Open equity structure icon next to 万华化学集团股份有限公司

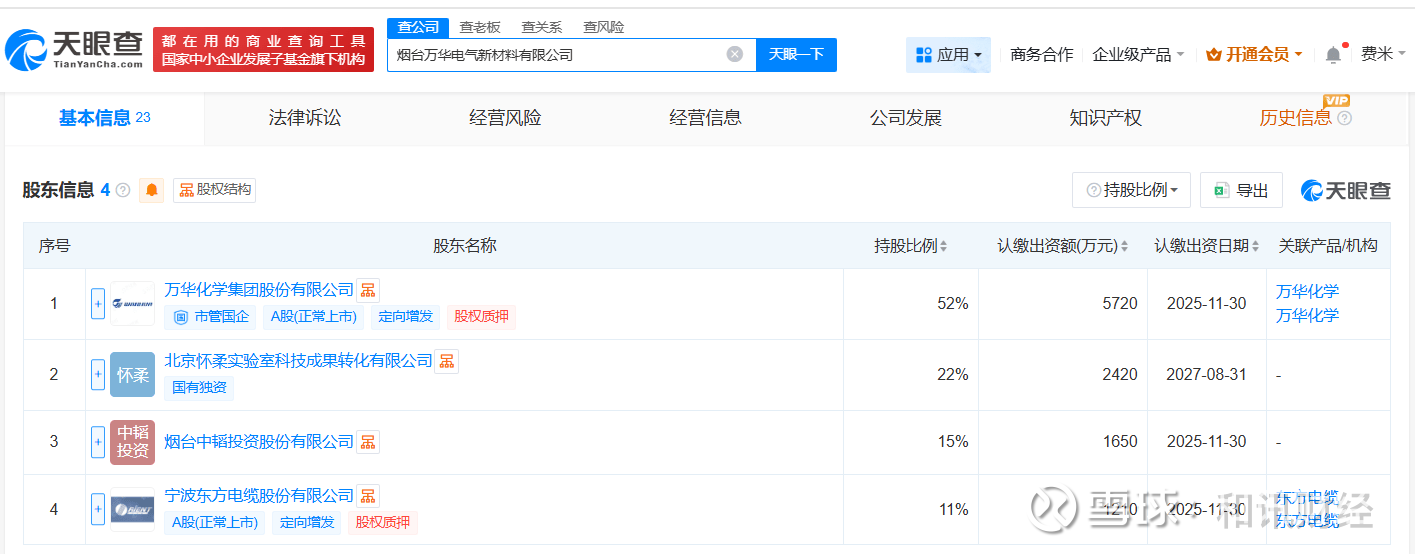pyautogui.click(x=368, y=290)
